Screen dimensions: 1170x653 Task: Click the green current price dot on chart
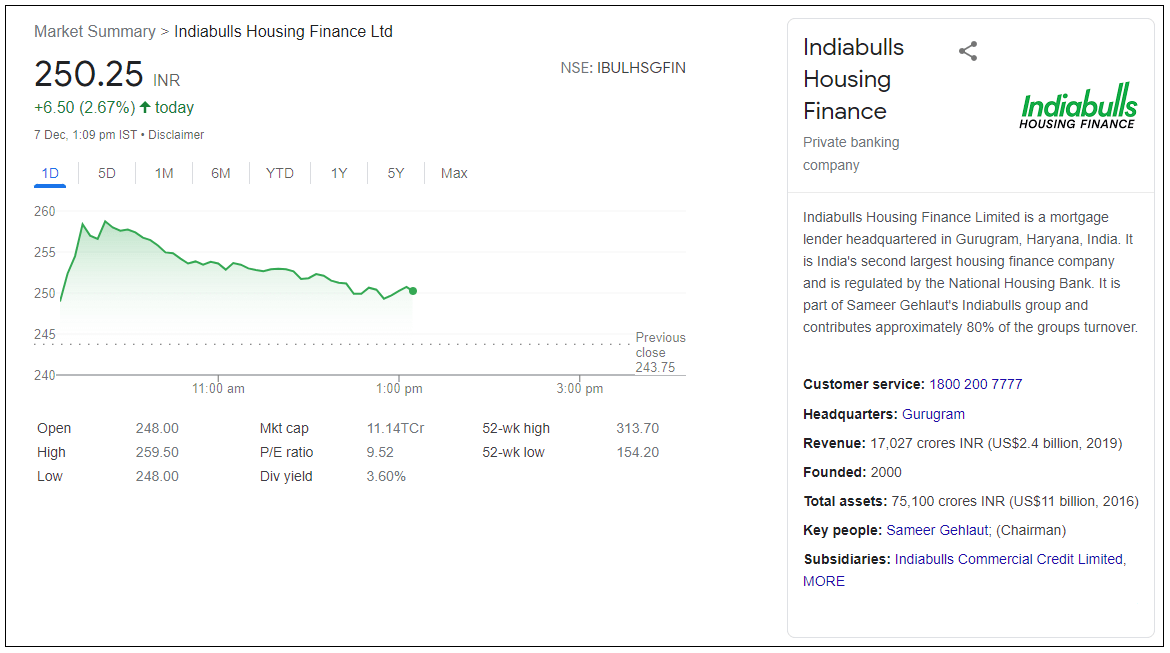coord(413,291)
